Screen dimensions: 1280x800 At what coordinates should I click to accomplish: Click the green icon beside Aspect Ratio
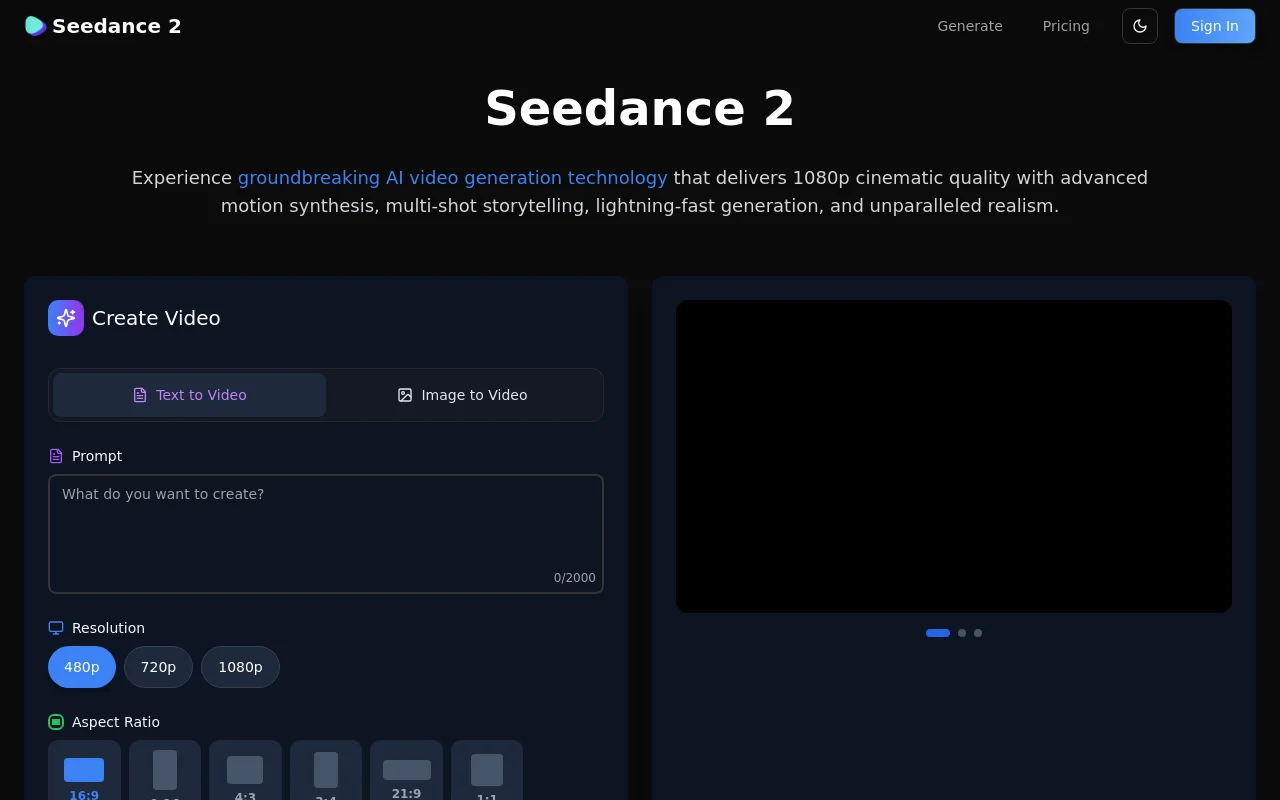coord(56,722)
